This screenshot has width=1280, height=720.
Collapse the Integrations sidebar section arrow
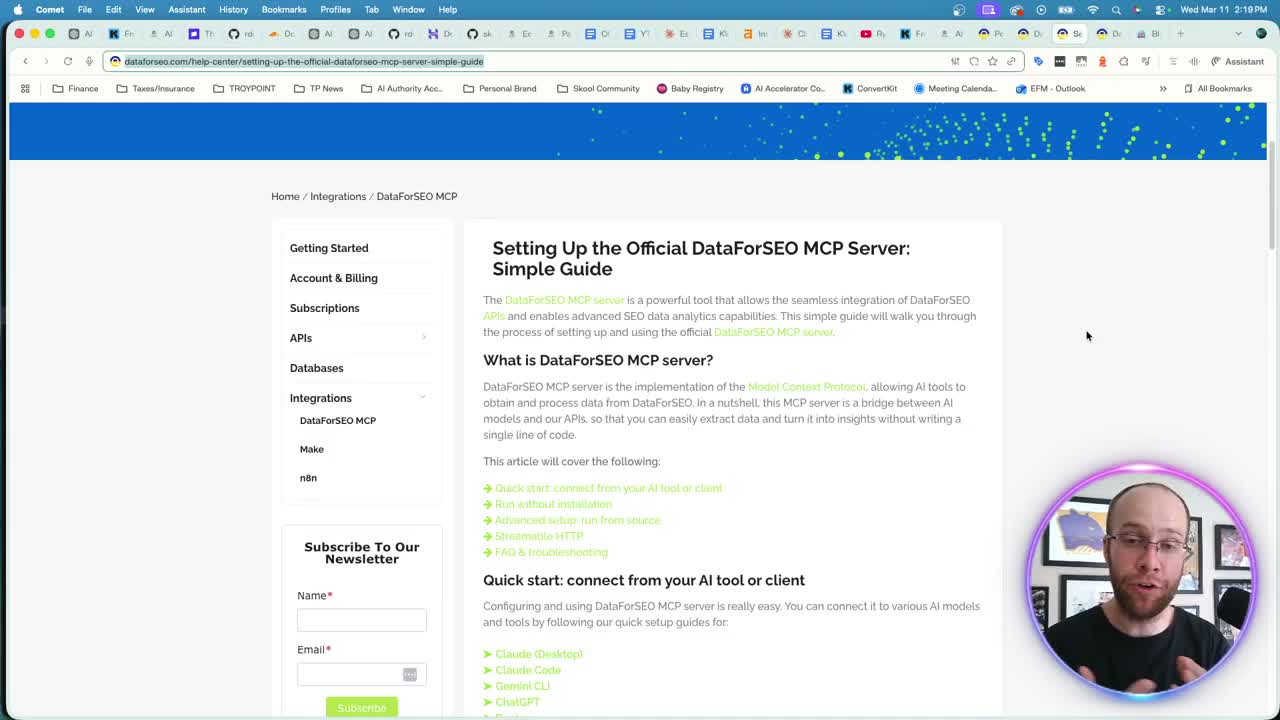(x=423, y=398)
